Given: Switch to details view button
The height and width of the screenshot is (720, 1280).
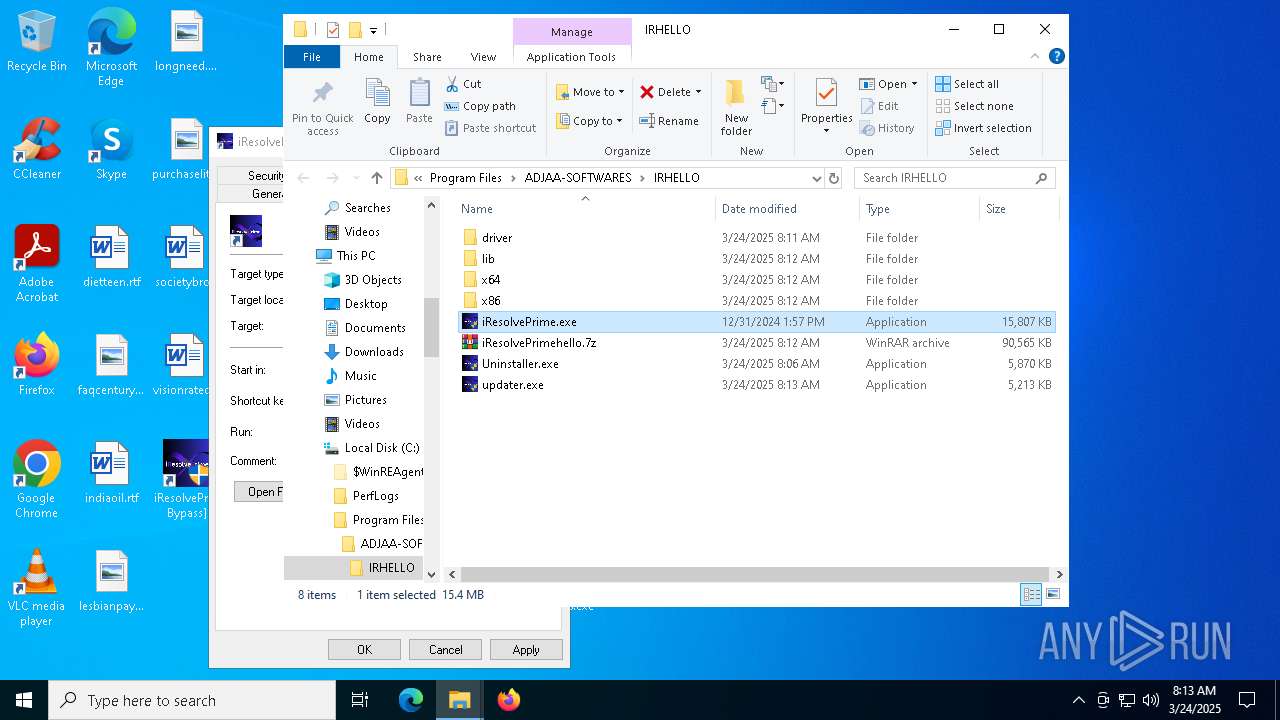Looking at the screenshot, I should [1031, 595].
